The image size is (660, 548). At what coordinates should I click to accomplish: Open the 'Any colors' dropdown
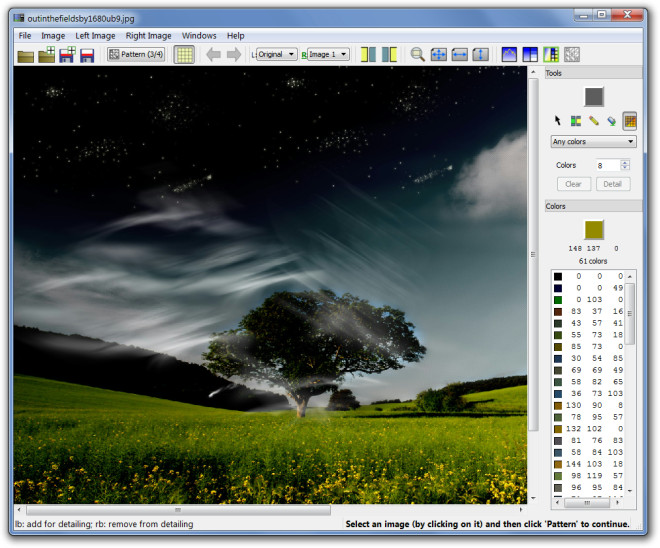[593, 142]
